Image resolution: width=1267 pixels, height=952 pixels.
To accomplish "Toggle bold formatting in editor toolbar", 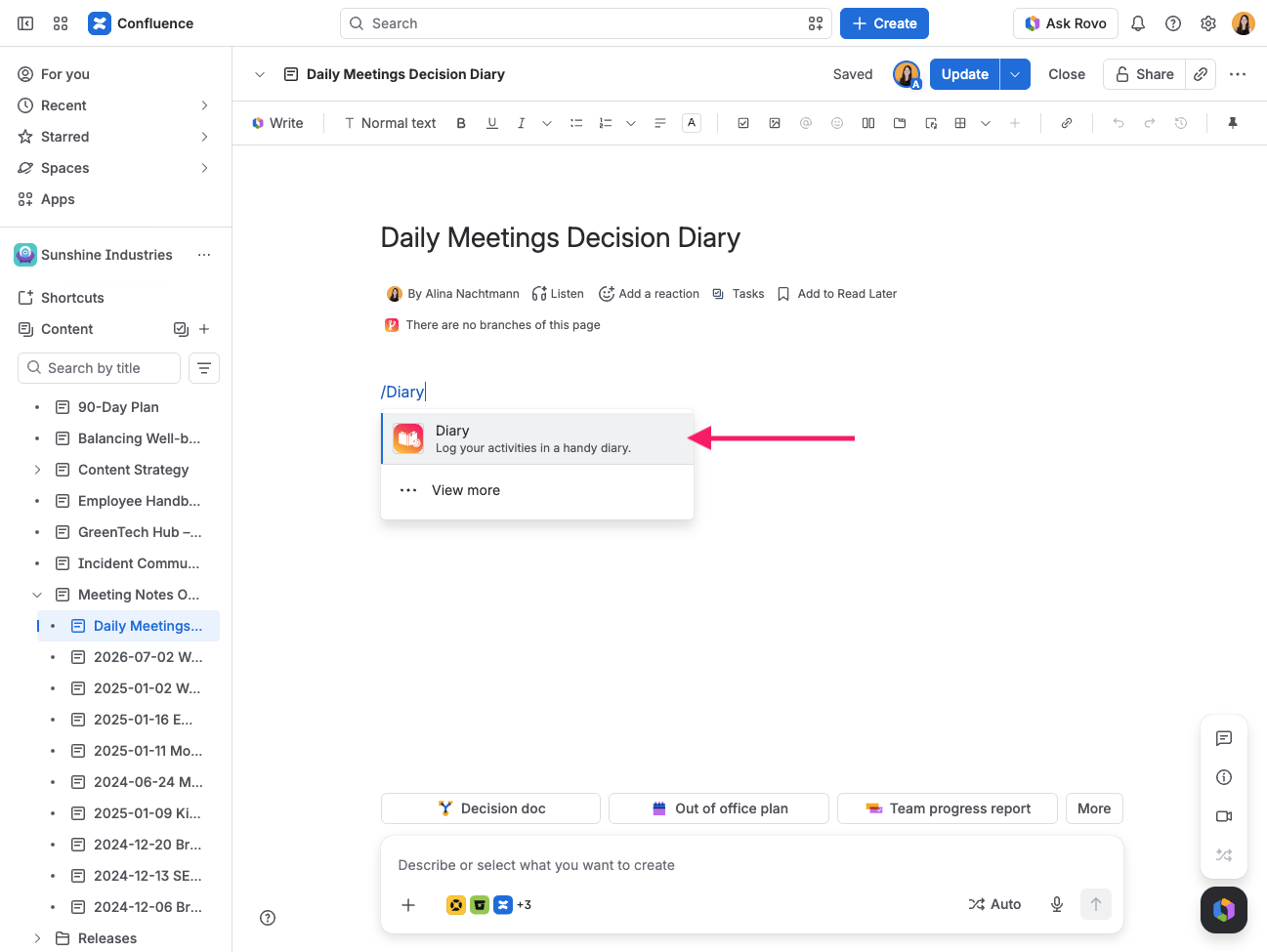I will click(461, 123).
